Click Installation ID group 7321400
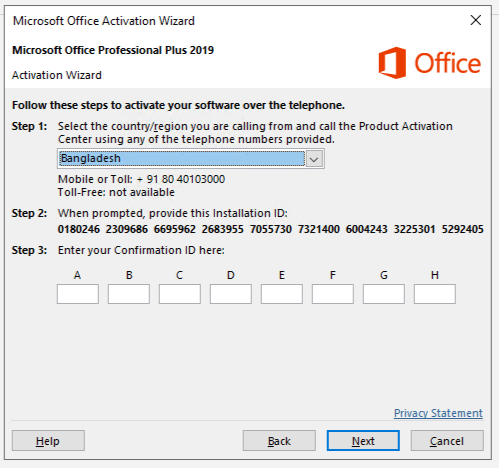The width and height of the screenshot is (499, 468). click(x=319, y=229)
